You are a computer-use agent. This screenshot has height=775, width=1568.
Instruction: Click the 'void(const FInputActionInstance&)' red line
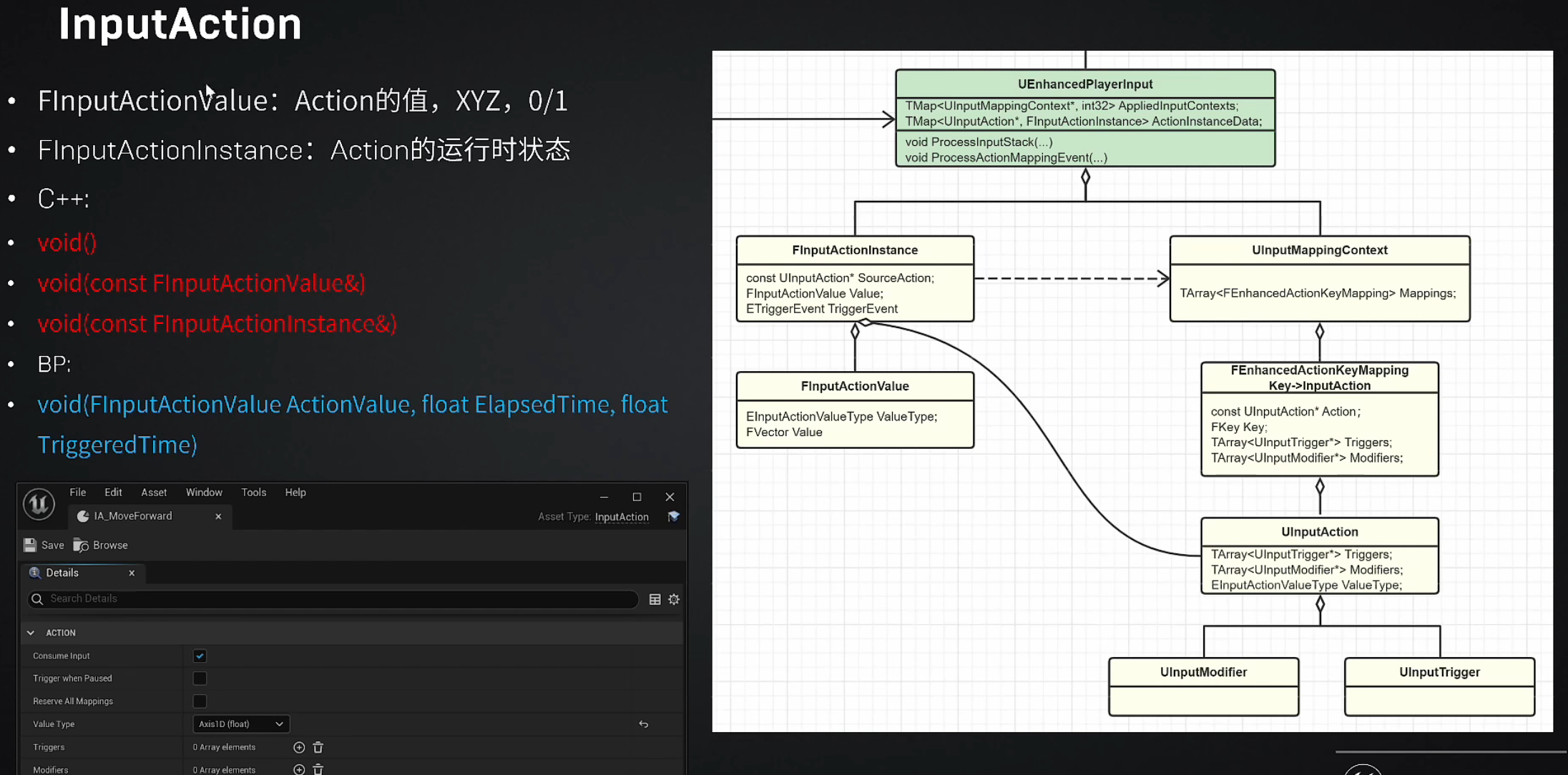click(217, 324)
